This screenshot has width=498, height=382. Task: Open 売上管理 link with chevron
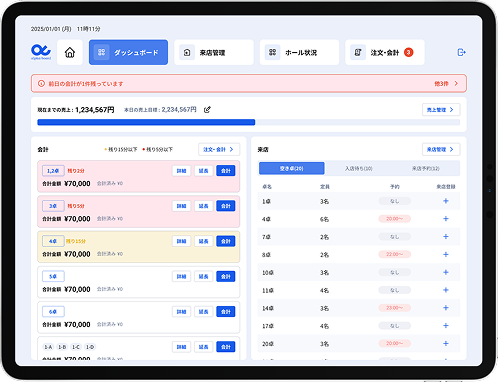(x=441, y=110)
